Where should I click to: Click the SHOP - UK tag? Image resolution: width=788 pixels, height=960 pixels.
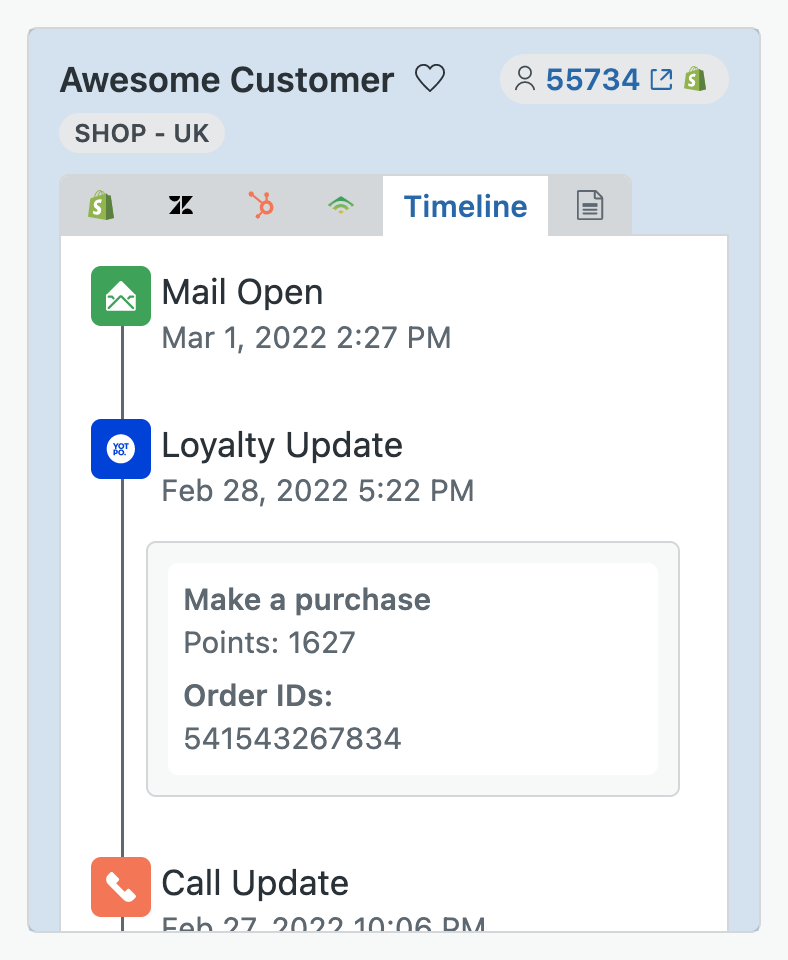coord(142,133)
